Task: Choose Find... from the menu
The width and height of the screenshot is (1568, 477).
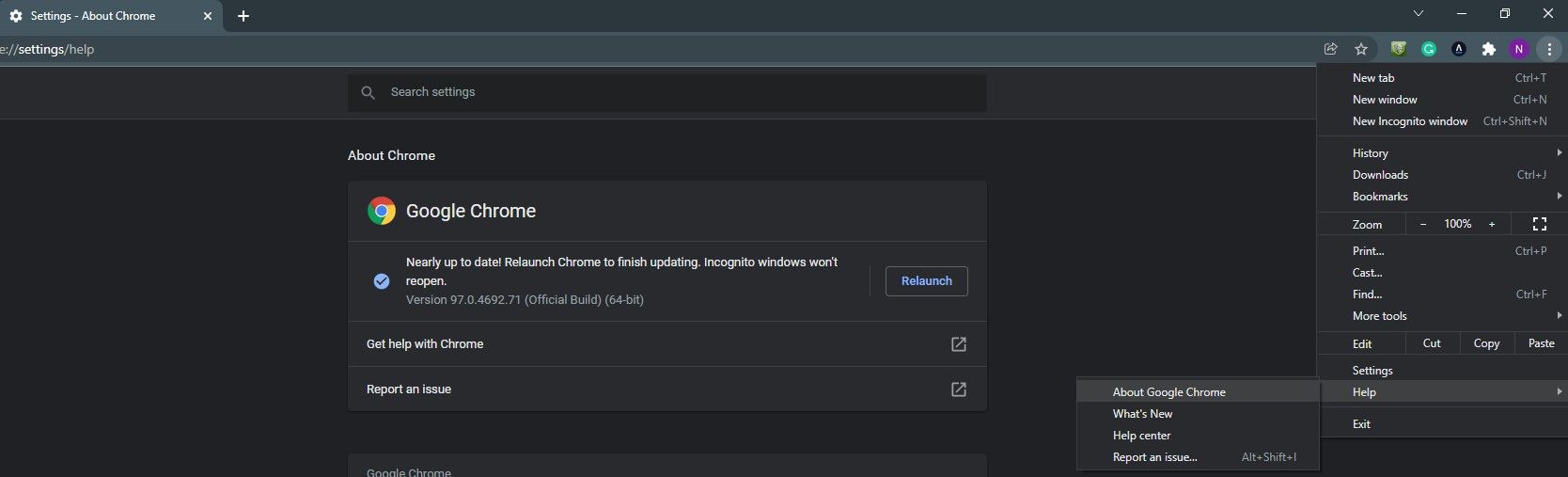Action: point(1442,294)
